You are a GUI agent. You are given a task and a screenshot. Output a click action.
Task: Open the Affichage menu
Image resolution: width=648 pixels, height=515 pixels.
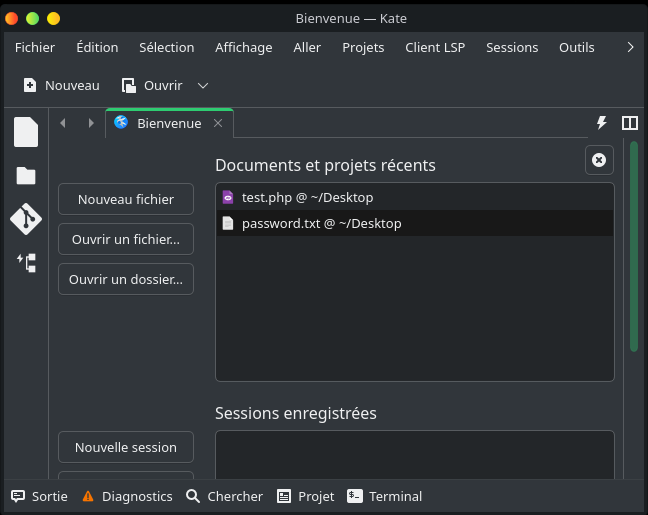tap(243, 47)
